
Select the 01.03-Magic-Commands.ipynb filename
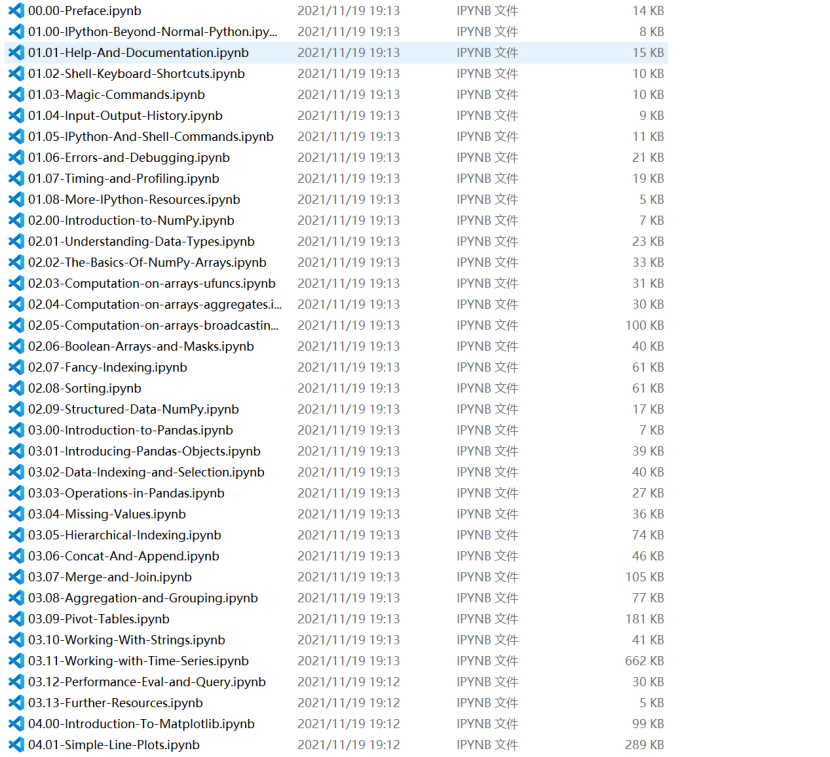(116, 95)
